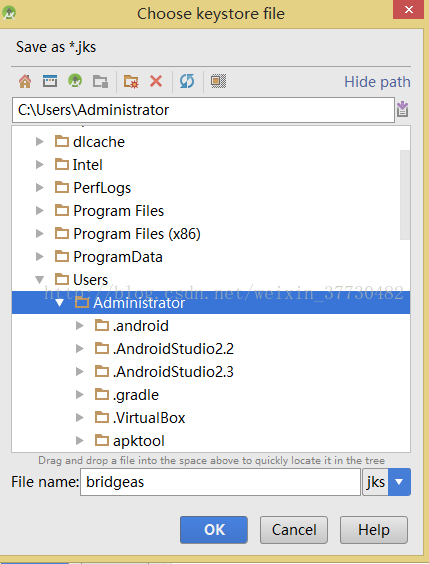Image resolution: width=429 pixels, height=564 pixels.
Task: Toggle show hidden files icon
Action: [218, 81]
